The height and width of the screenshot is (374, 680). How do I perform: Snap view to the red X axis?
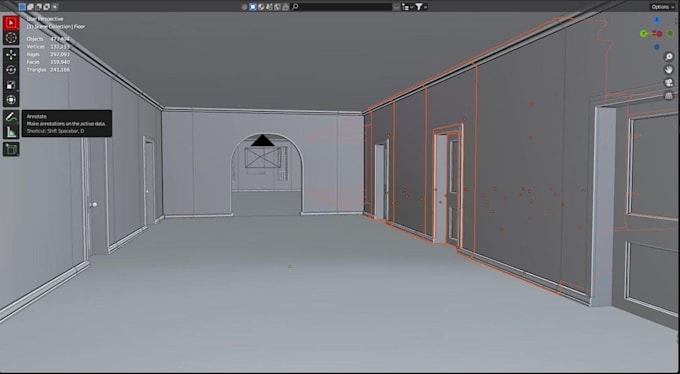659,33
